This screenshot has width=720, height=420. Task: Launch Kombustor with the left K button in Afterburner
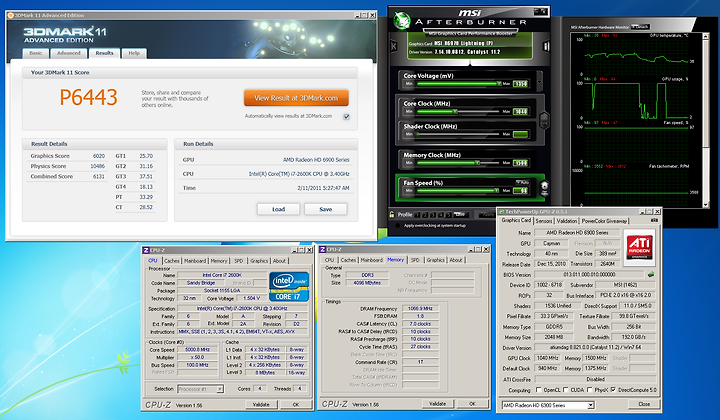[394, 46]
